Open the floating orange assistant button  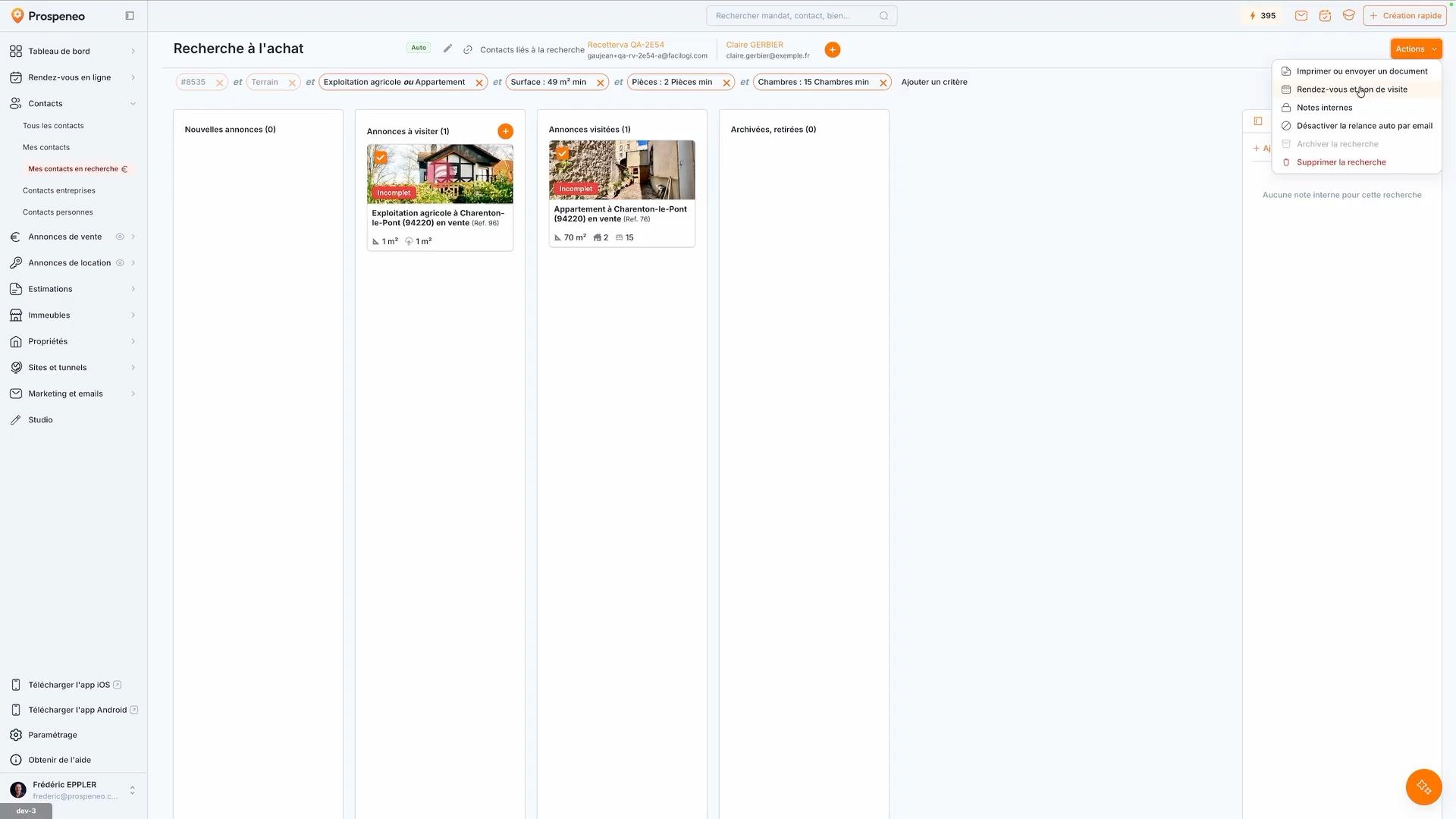pos(1423,787)
